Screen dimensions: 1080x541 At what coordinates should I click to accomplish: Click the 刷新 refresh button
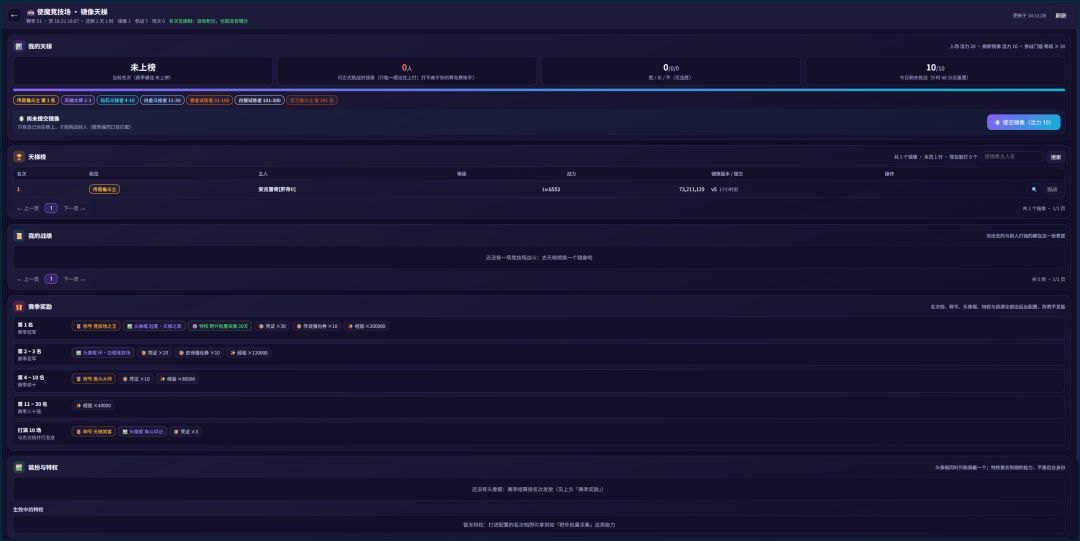tap(1061, 15)
